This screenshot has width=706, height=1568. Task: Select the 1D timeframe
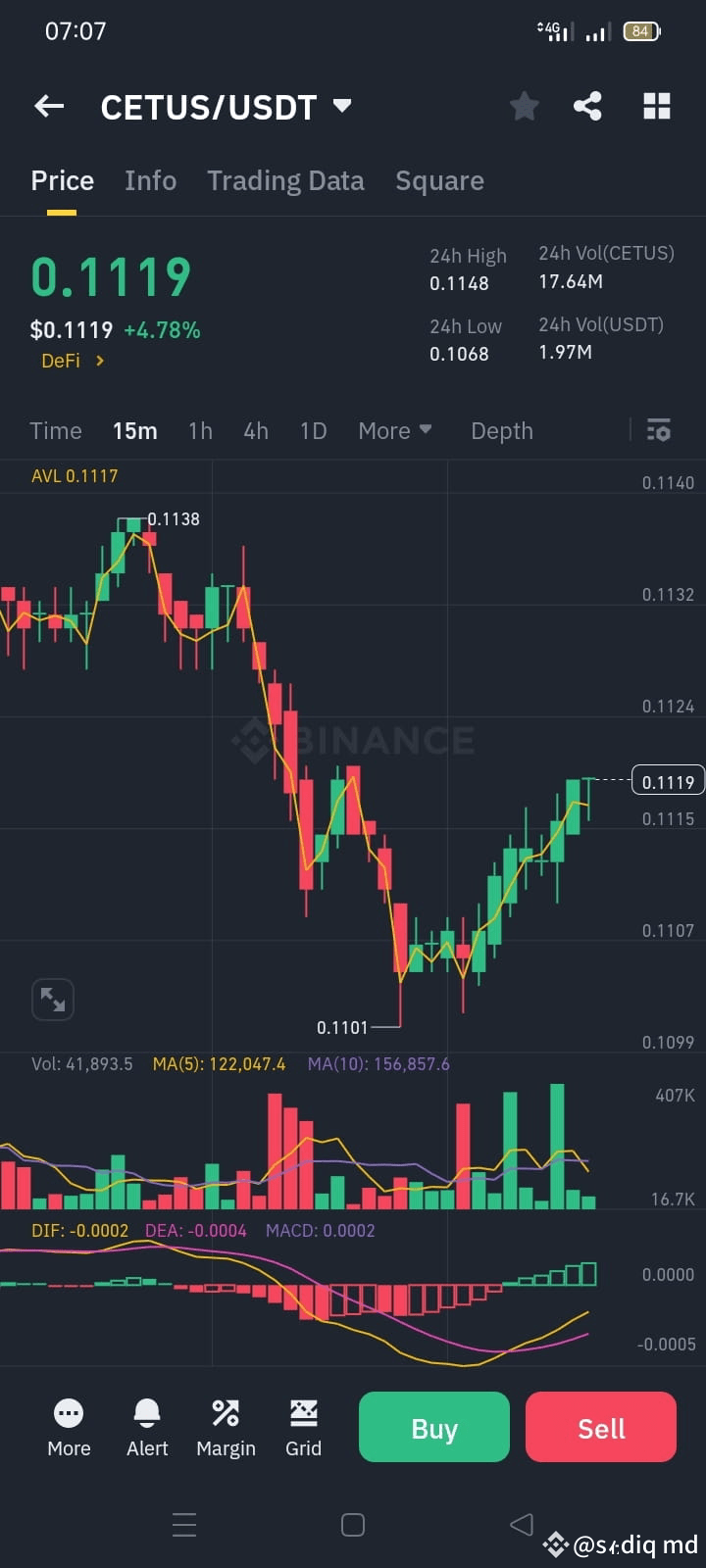(x=313, y=430)
